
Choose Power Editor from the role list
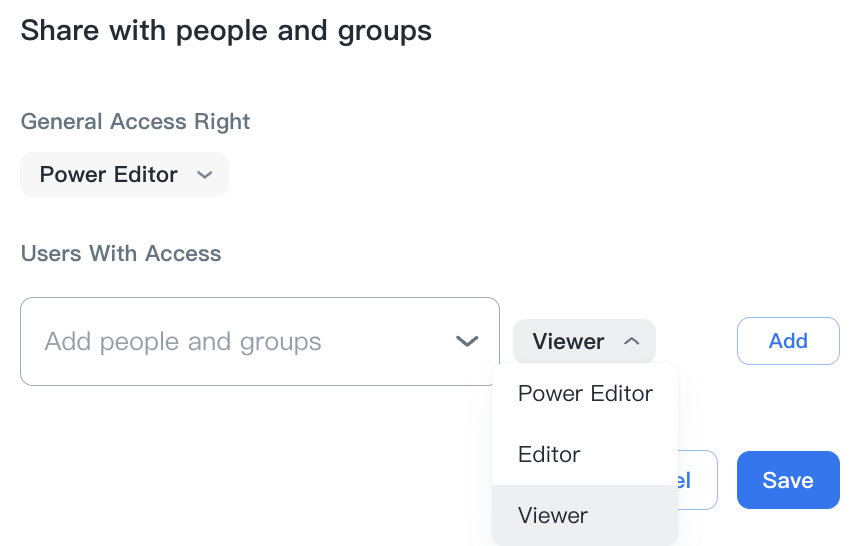point(585,394)
